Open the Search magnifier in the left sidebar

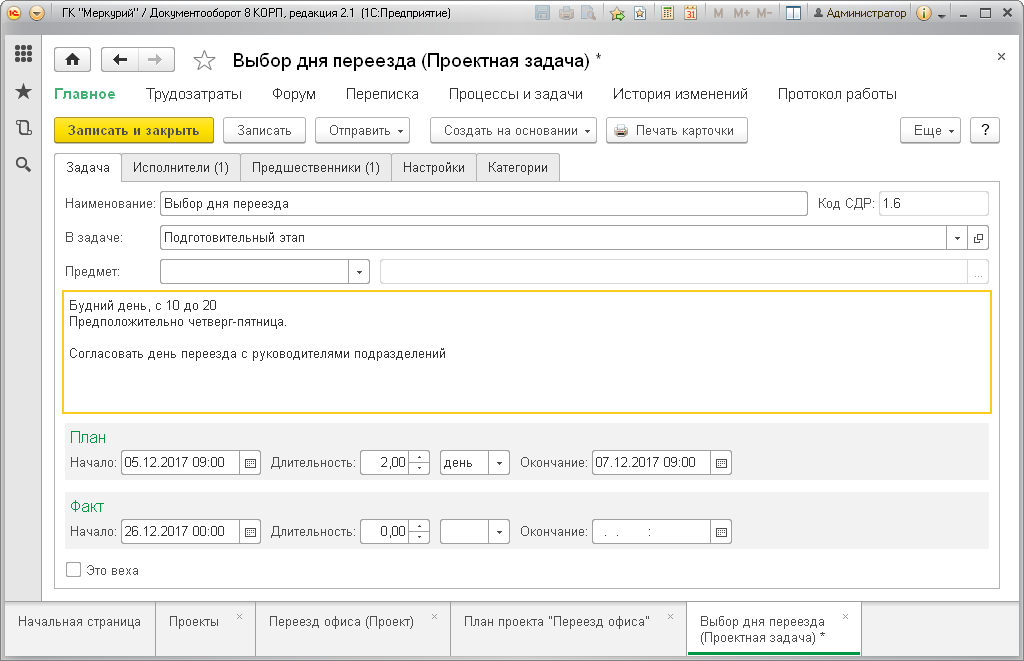[24, 165]
